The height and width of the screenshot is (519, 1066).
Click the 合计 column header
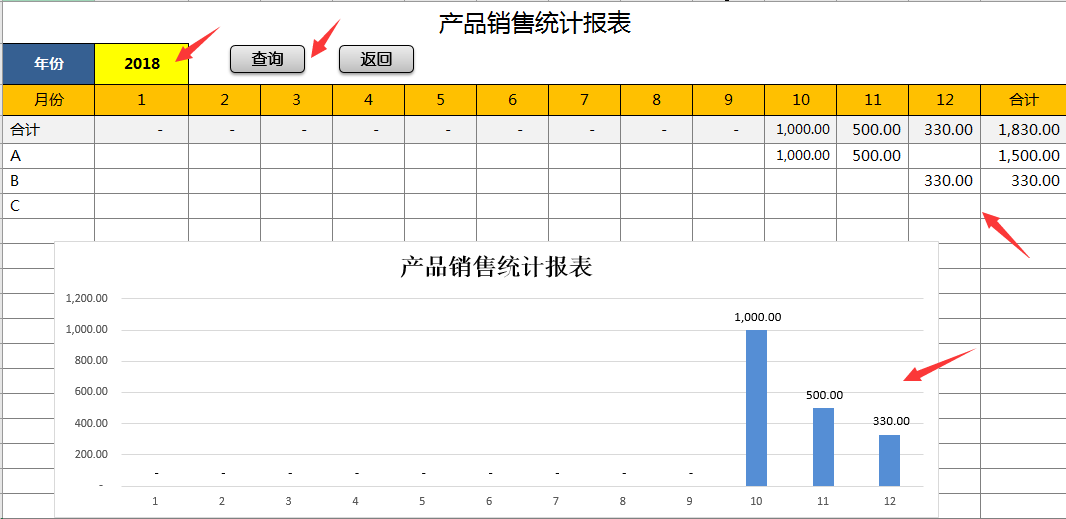coord(1023,100)
